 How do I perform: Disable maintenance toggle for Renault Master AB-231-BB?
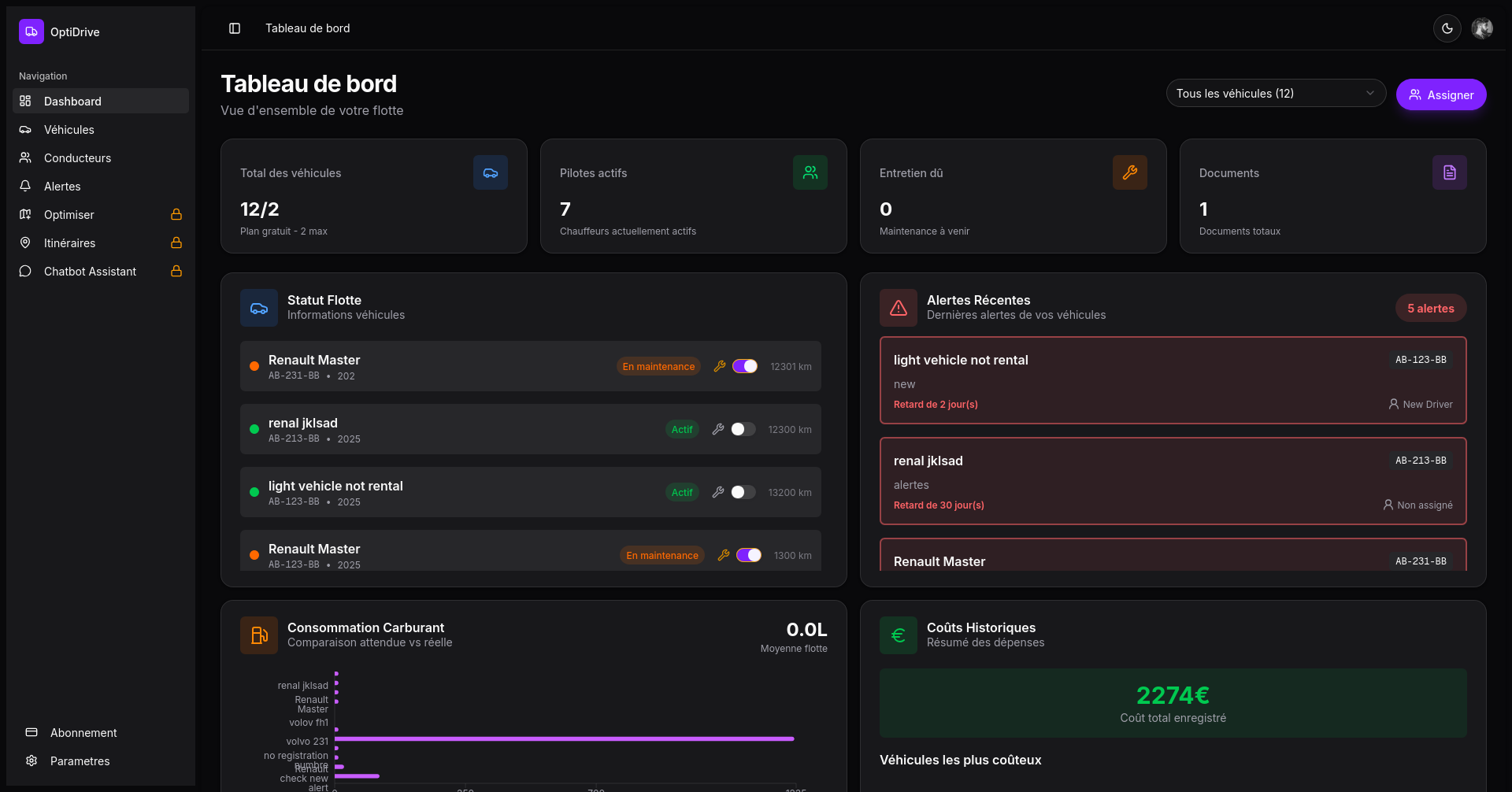pyautogui.click(x=745, y=366)
